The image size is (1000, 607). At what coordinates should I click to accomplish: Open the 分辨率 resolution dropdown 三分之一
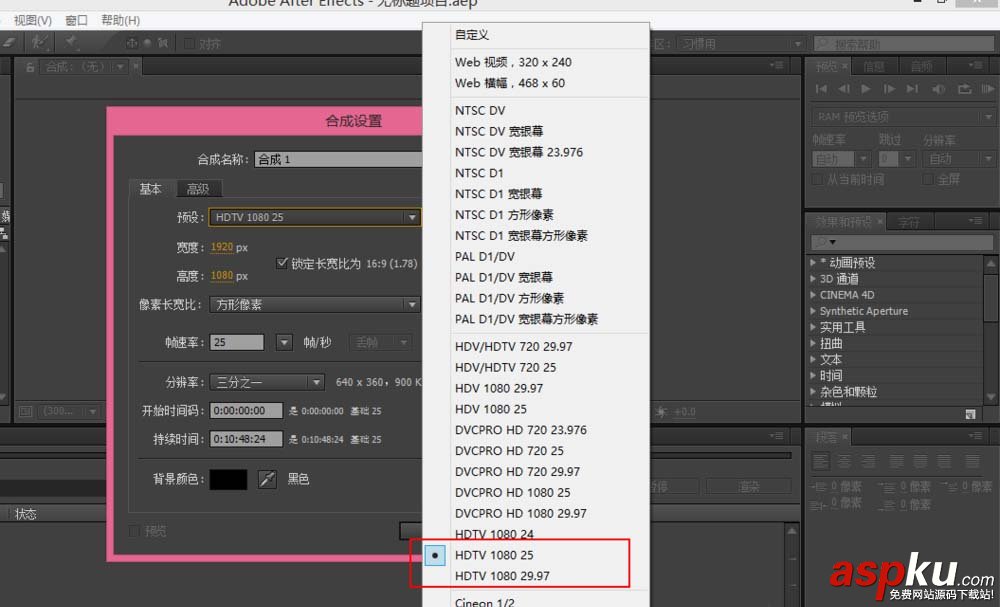point(267,382)
